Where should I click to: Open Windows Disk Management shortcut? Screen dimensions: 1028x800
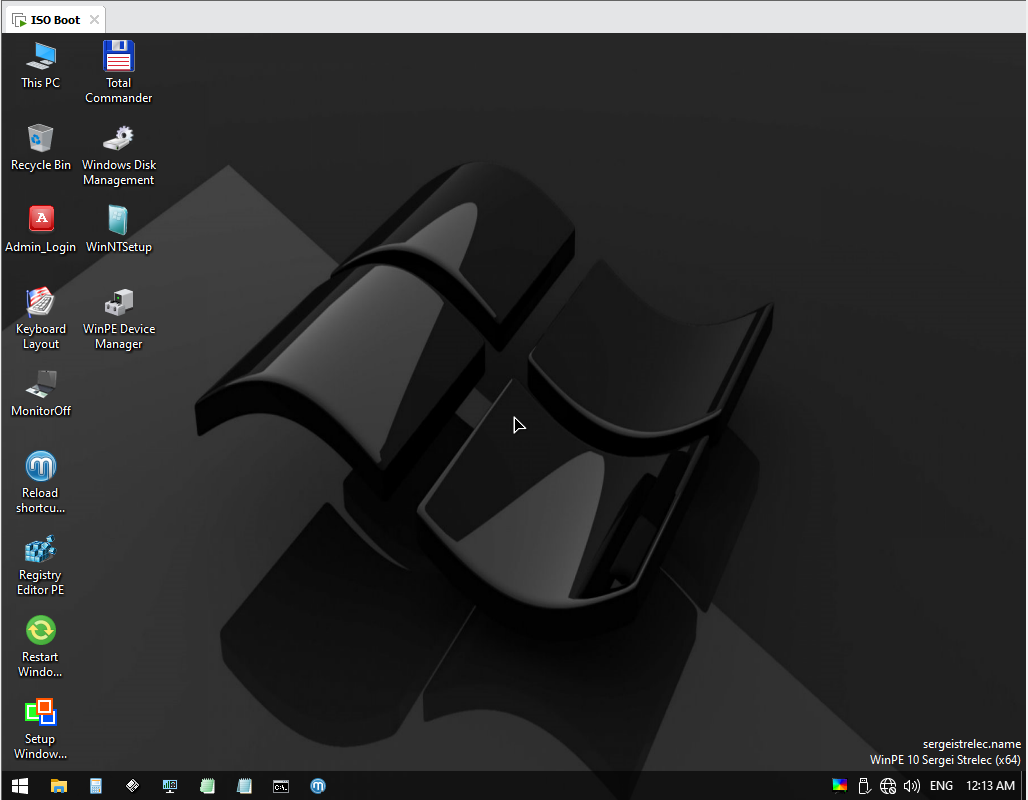click(119, 155)
